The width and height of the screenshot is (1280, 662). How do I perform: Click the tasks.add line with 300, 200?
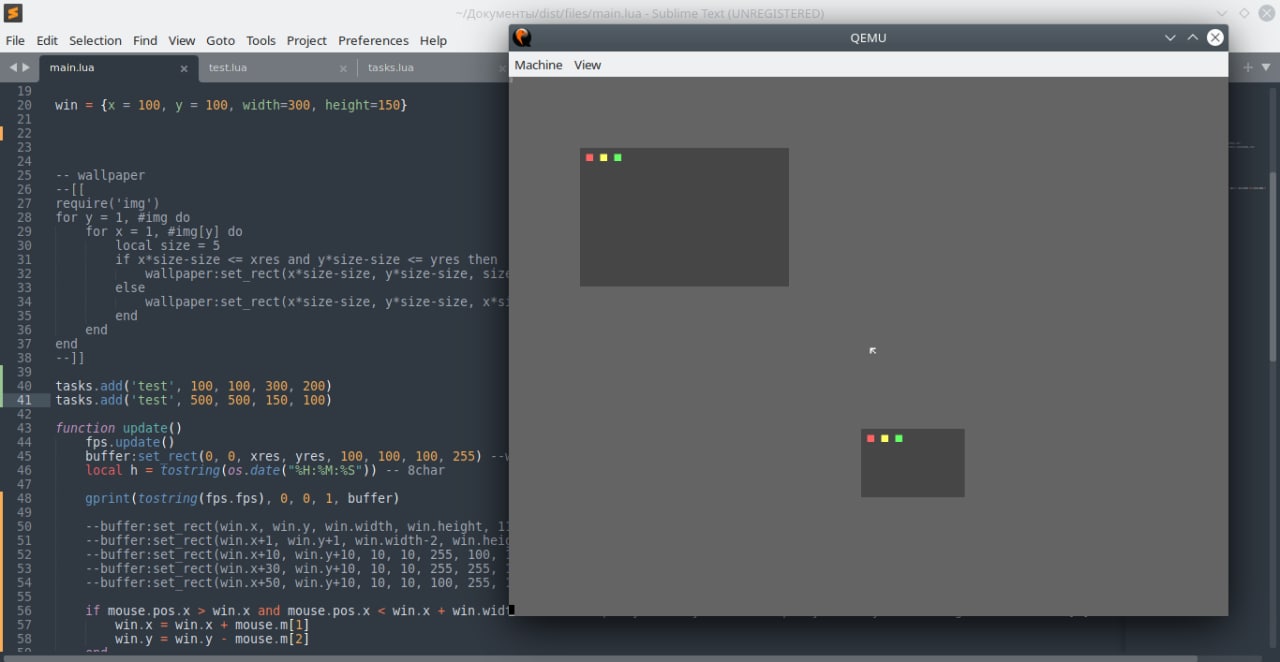pos(193,386)
